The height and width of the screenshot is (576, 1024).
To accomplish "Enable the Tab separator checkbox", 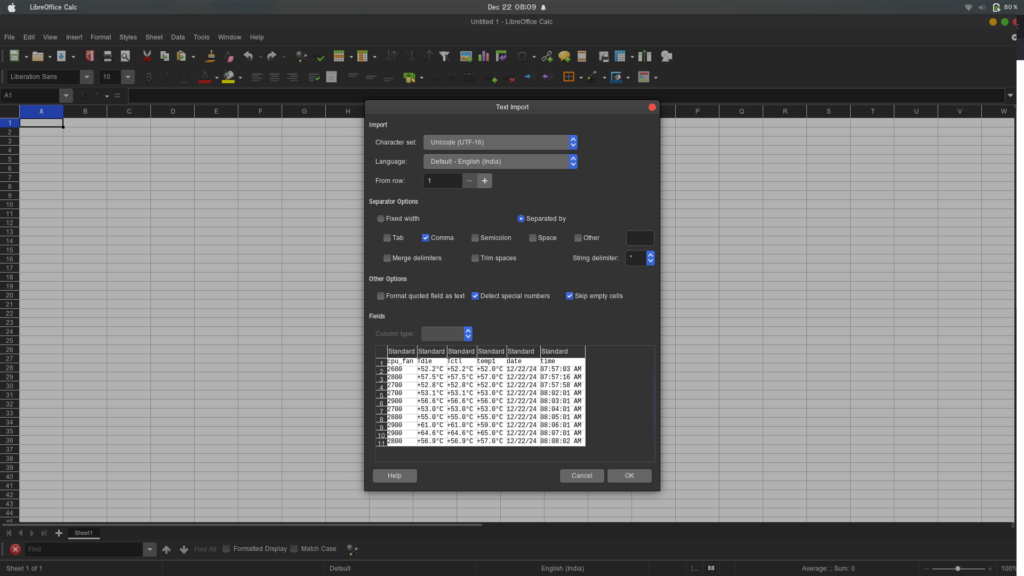I will tap(387, 238).
